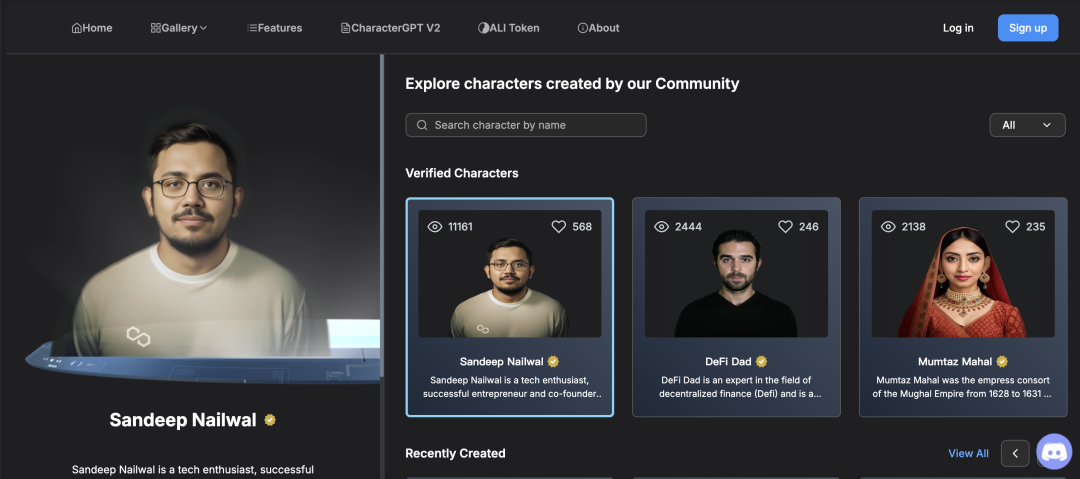Select the Mumtaz Mahal card thumbnail
Viewport: 1080px width, 479px height.
963,274
